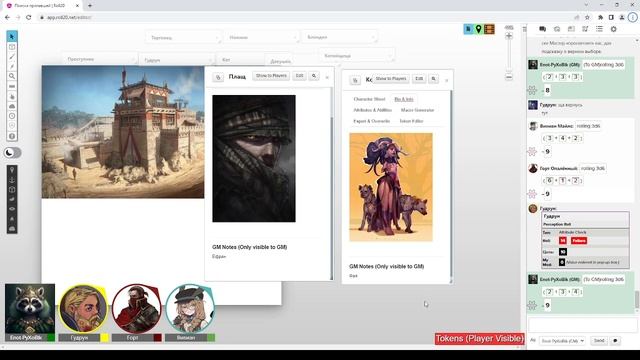Open the Layers tool below Select

coord(12,47)
